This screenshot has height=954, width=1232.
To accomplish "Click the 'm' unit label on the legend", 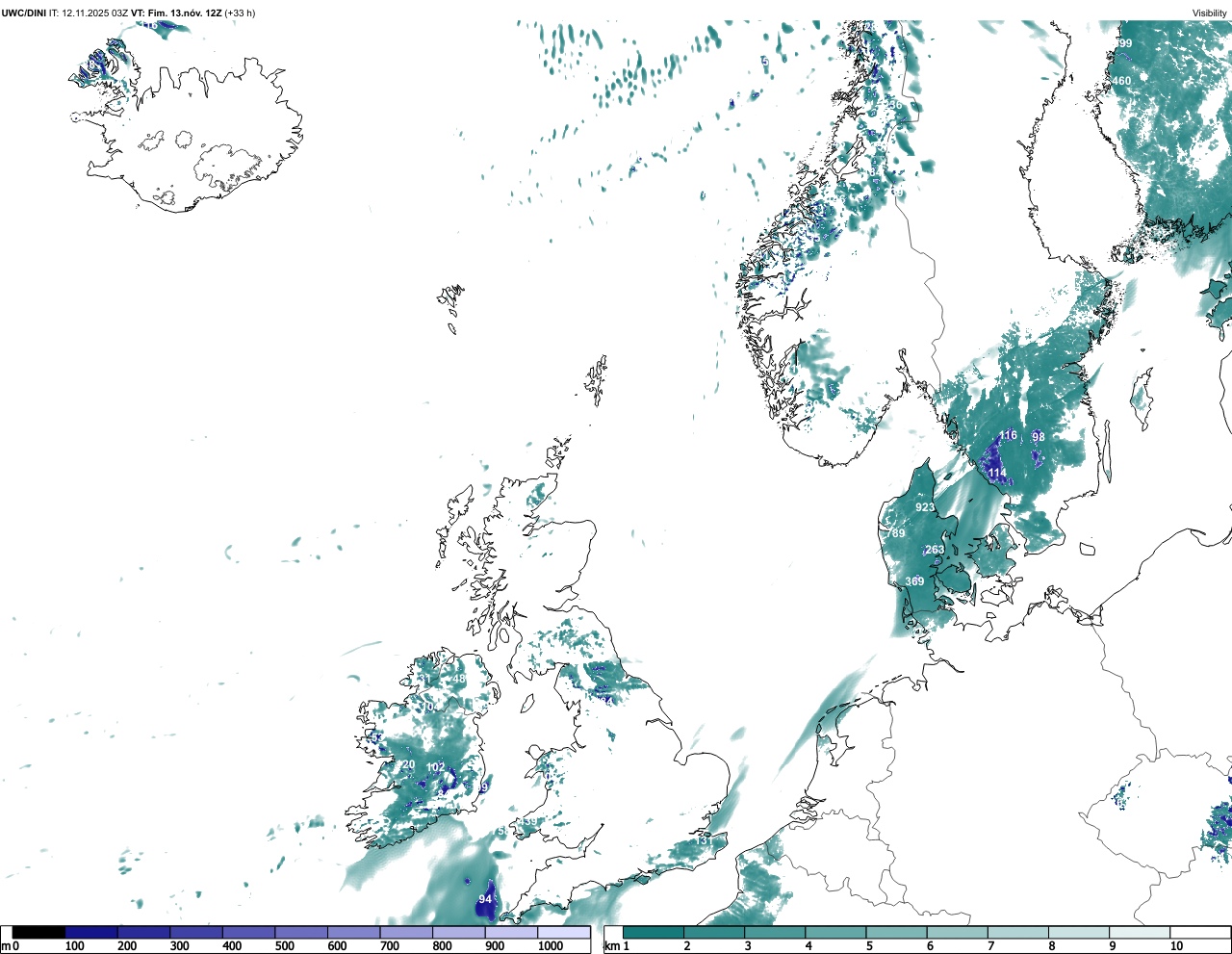I will [x=5, y=946].
